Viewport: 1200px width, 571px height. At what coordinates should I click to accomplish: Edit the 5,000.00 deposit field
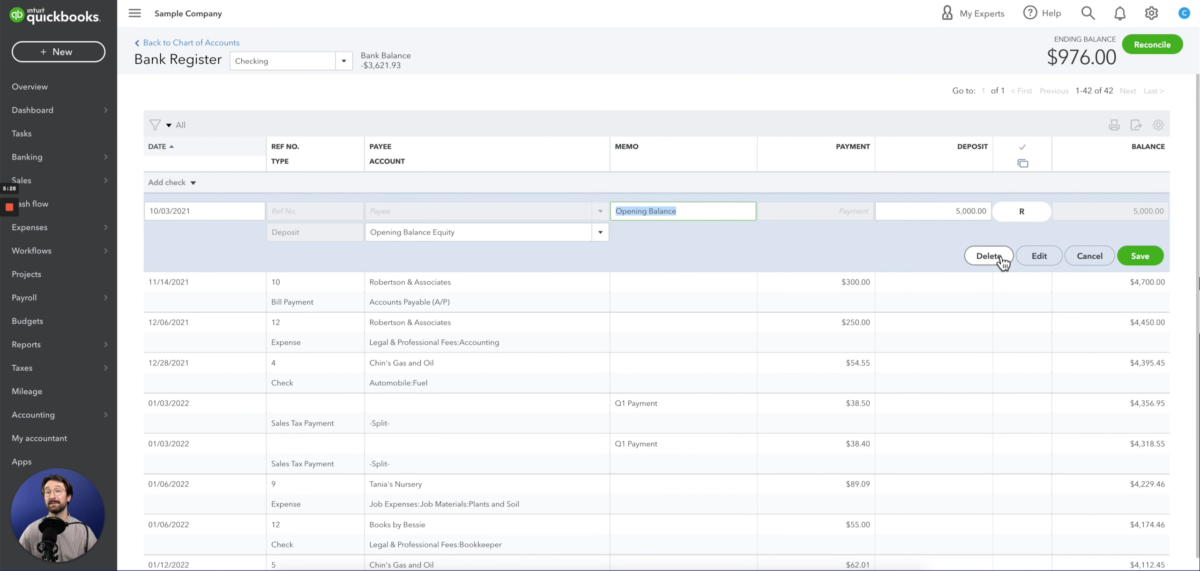click(x=933, y=211)
